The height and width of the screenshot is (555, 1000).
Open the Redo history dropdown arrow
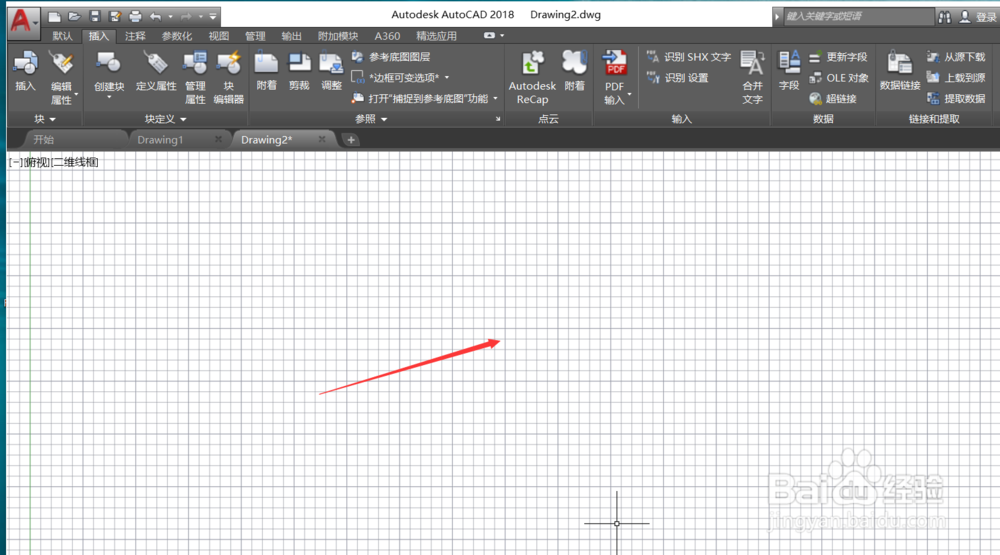tap(201, 17)
